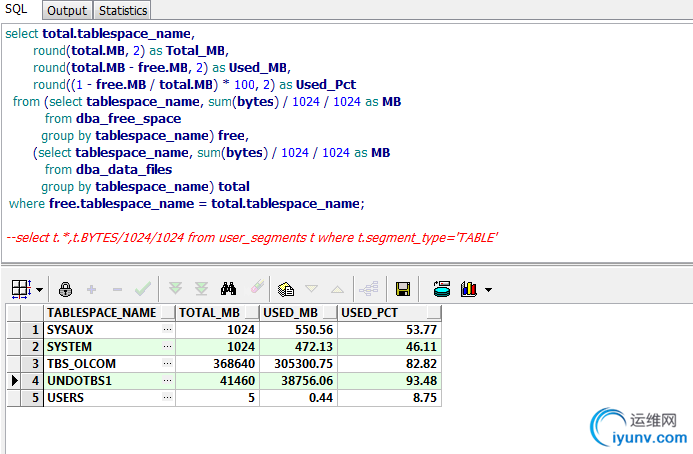Viewport: 693px width, 454px height.
Task: Click the fetch last page icon
Action: click(x=202, y=289)
